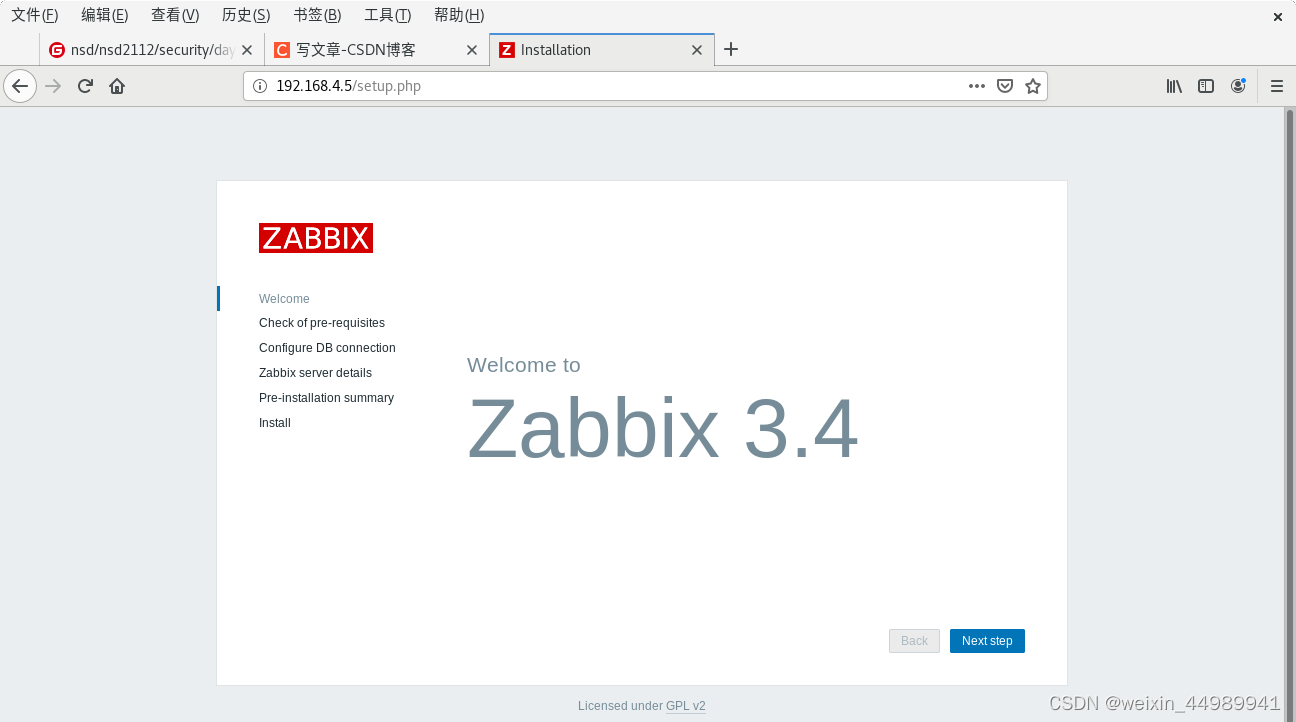Open the 文件(F) menu

pos(35,15)
